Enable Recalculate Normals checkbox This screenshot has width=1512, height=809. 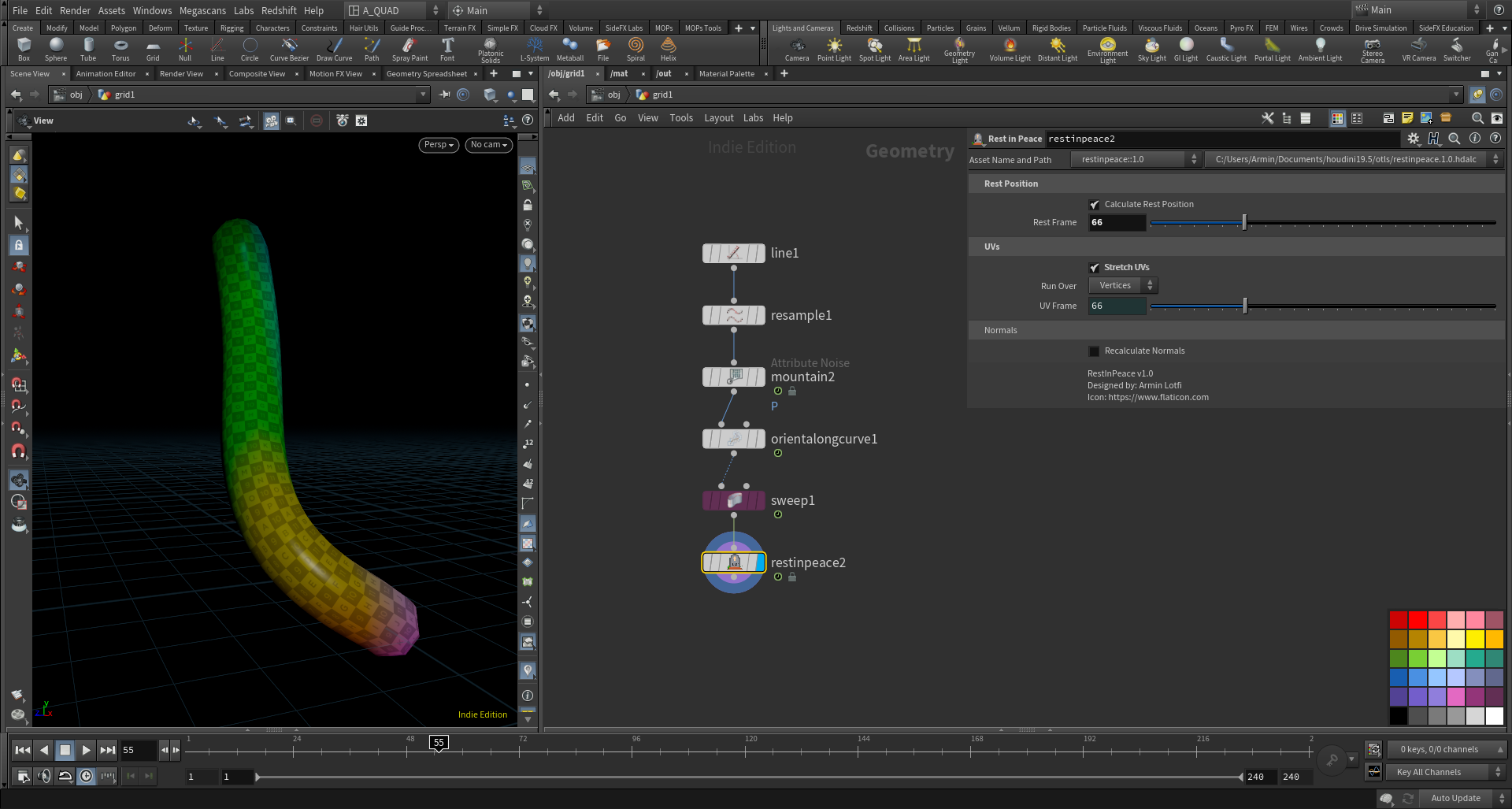1094,351
